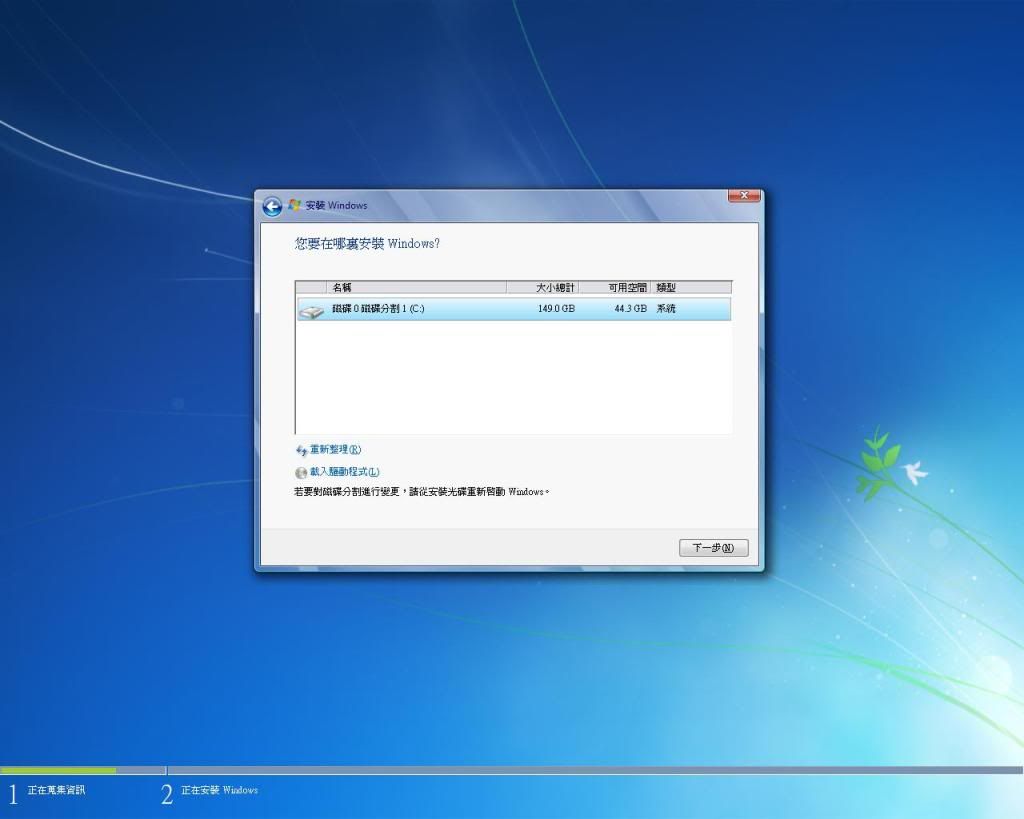Click the 44.3 GB free space value
1024x819 pixels.
(x=630, y=309)
